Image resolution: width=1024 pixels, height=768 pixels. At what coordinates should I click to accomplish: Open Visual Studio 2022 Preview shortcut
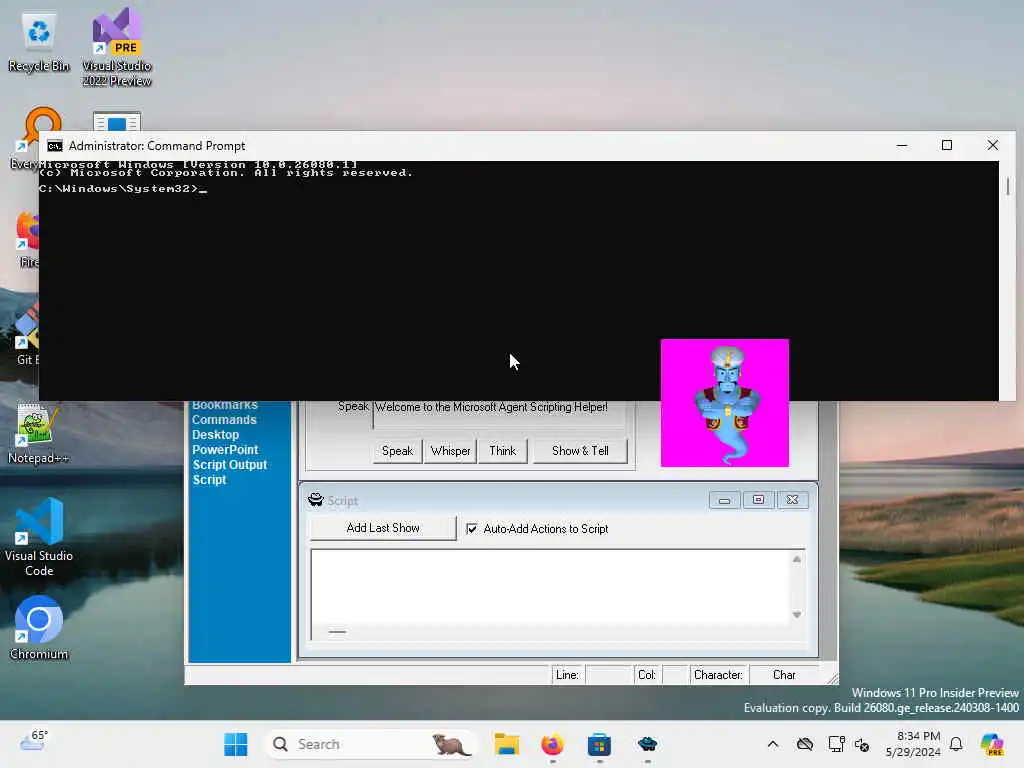[x=117, y=47]
